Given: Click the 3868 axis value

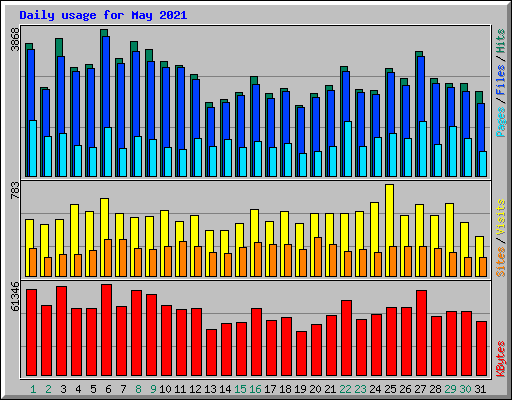Looking at the screenshot, I should [15, 39].
